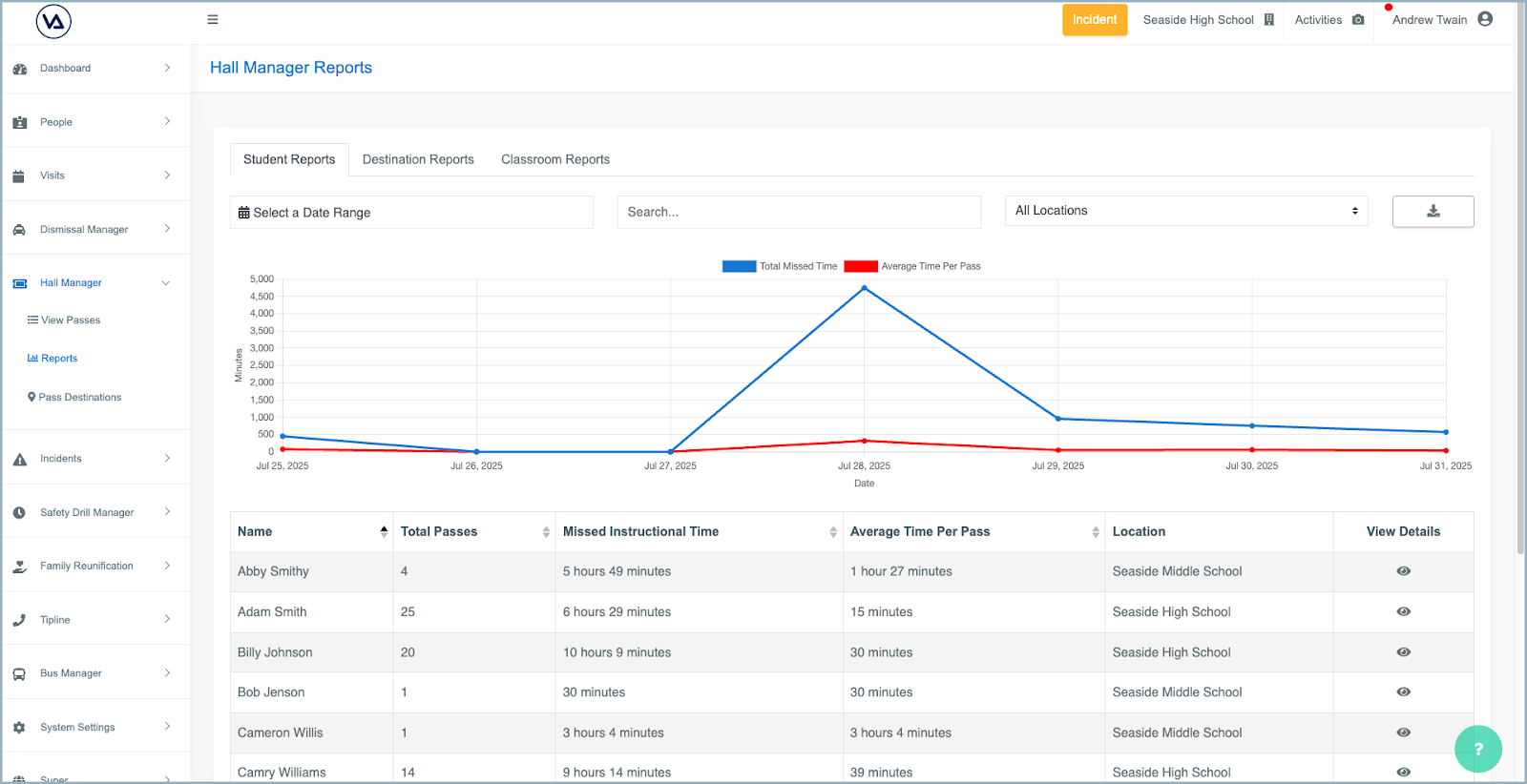Open the VA logo home icon
The height and width of the screenshot is (784, 1527).
[53, 21]
